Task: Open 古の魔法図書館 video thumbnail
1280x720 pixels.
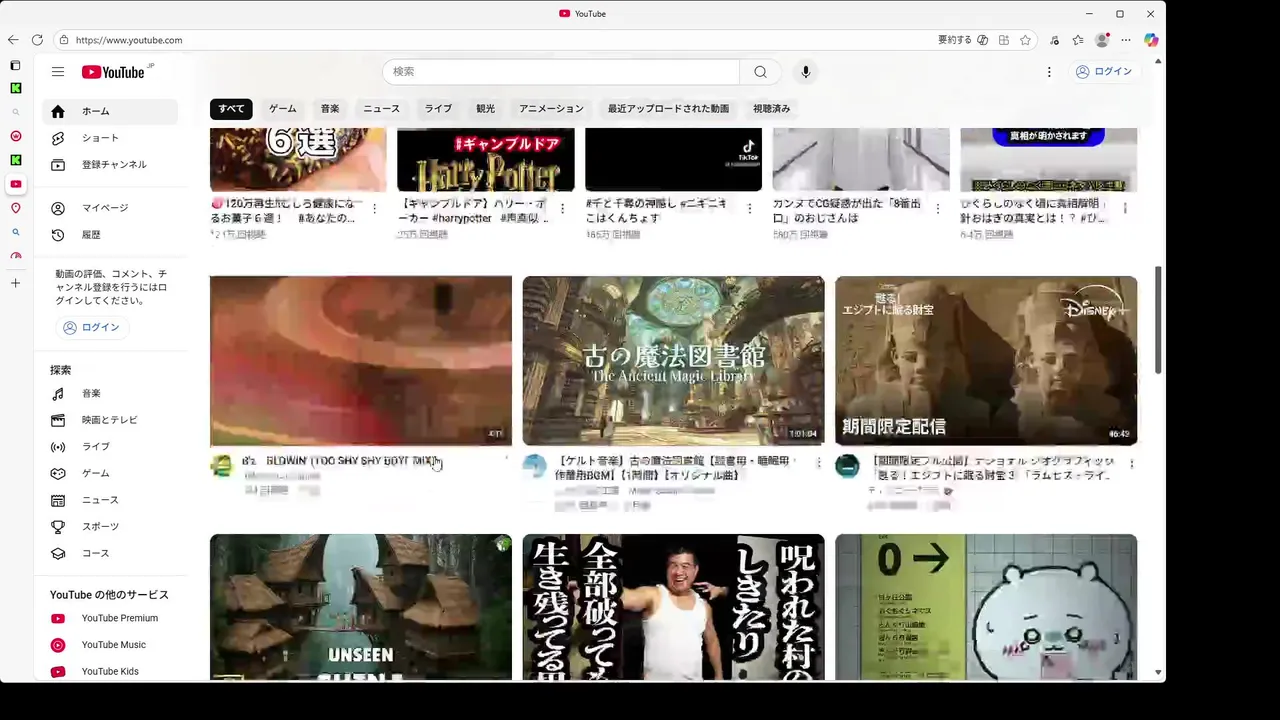Action: coord(673,361)
